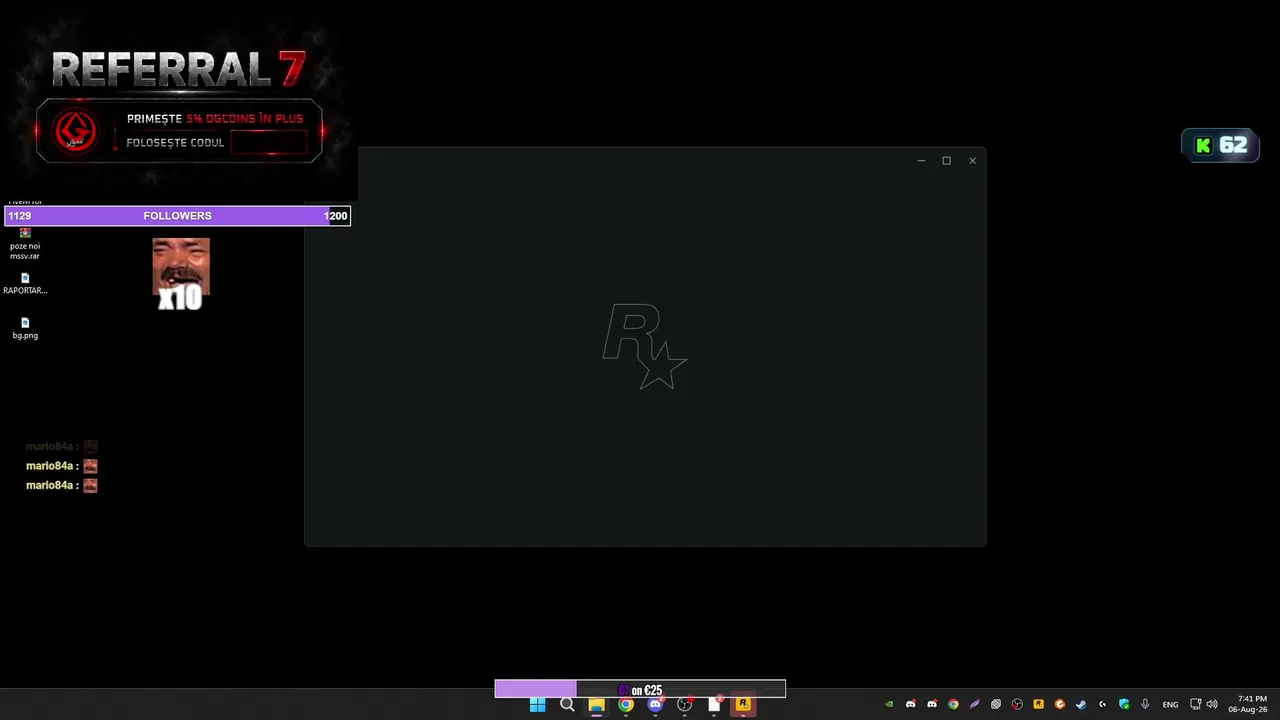This screenshot has width=1280, height=720.
Task: Maximize the Rockstar launcher window
Action: (x=946, y=161)
